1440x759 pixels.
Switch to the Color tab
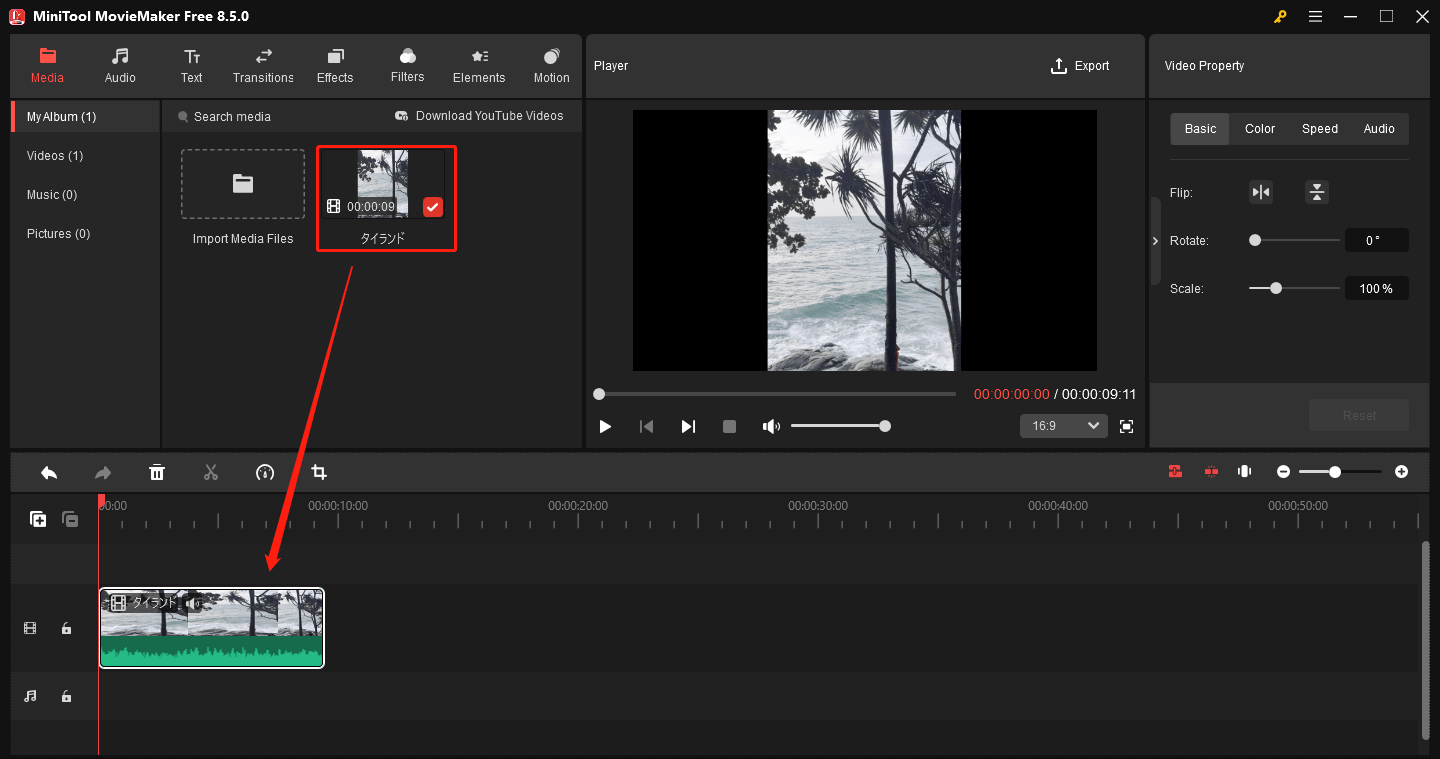[1259, 128]
